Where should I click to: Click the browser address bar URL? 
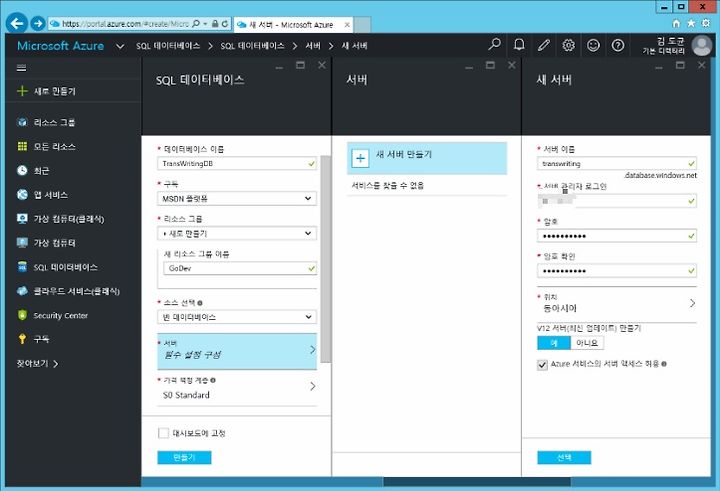coord(125,23)
